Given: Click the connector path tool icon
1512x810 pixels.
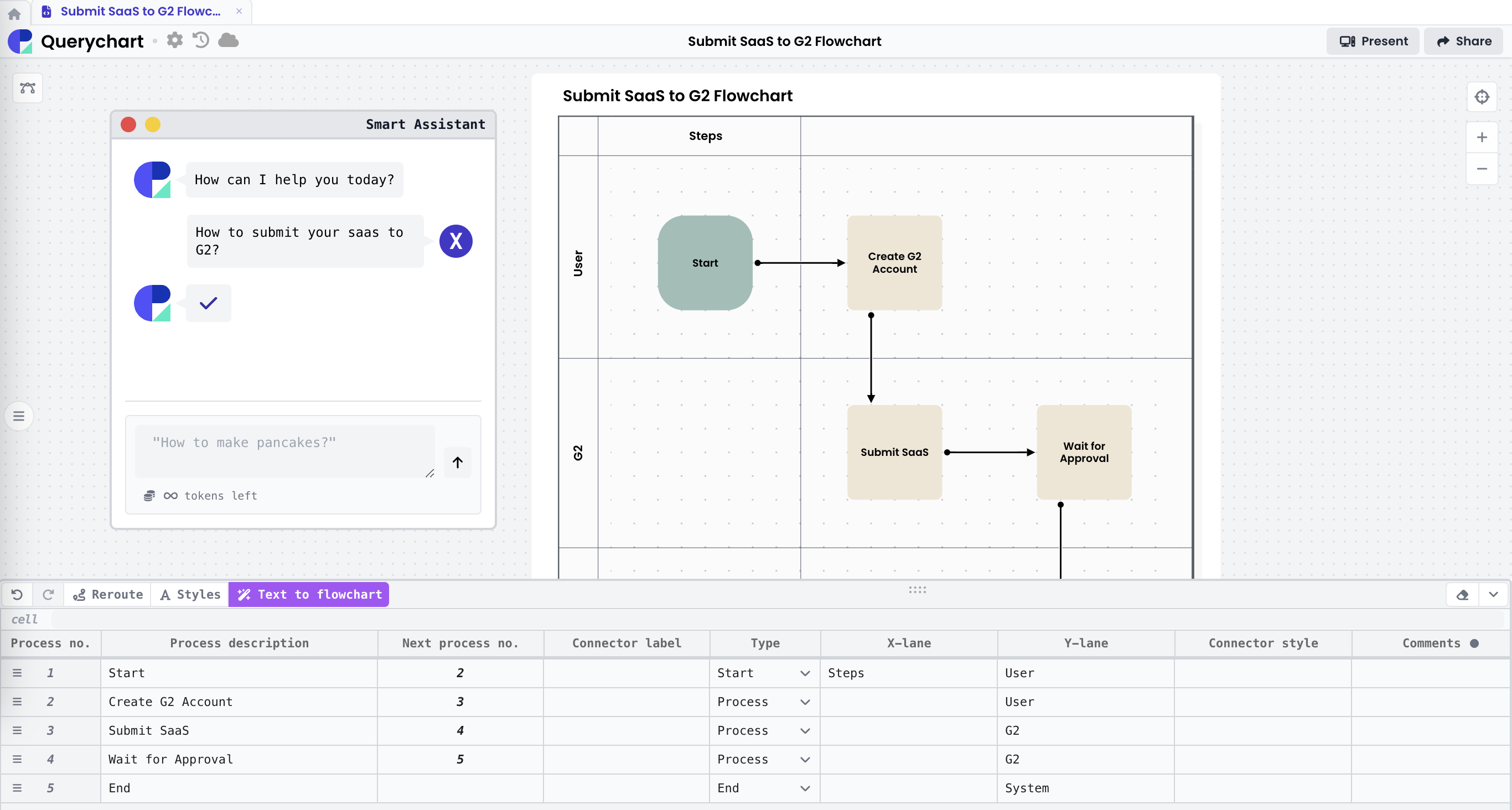Looking at the screenshot, I should 28,88.
